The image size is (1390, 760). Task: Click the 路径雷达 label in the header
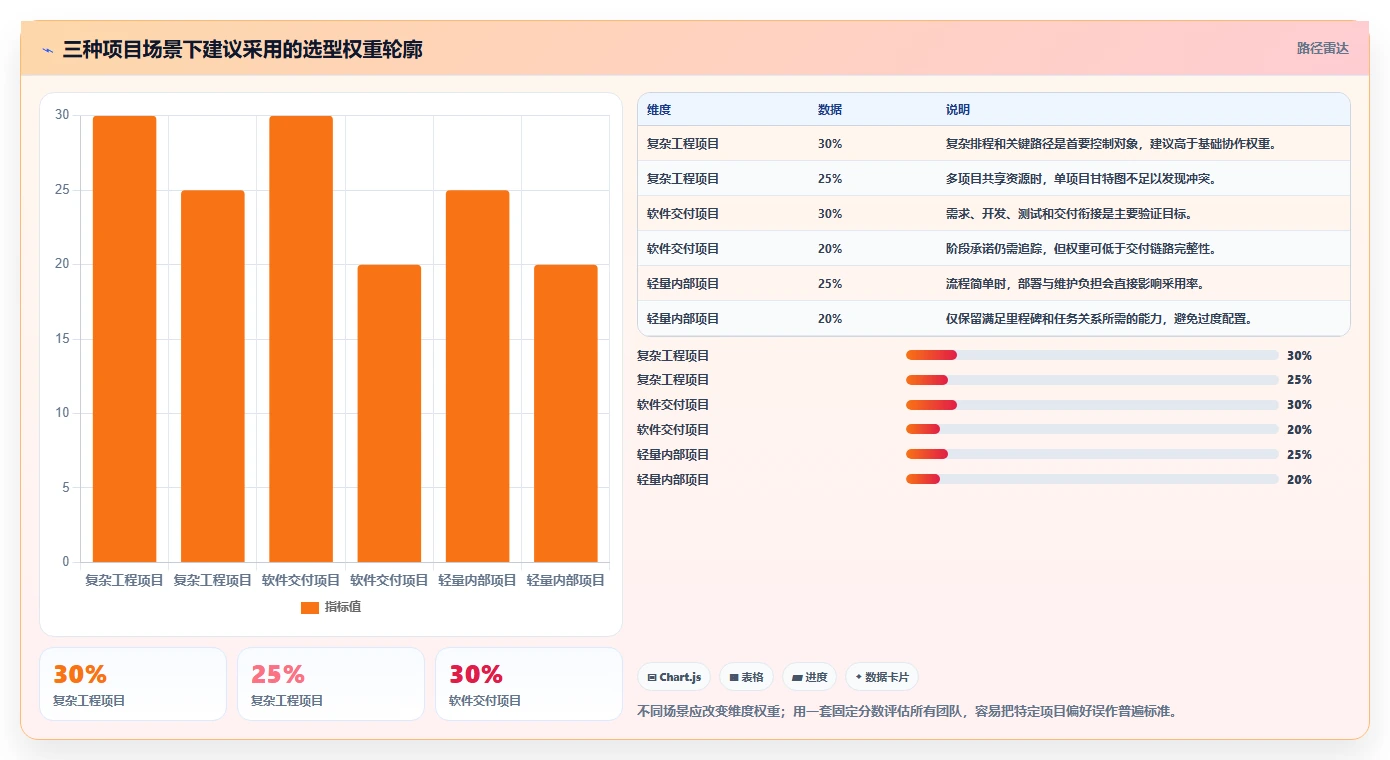click(x=1323, y=48)
